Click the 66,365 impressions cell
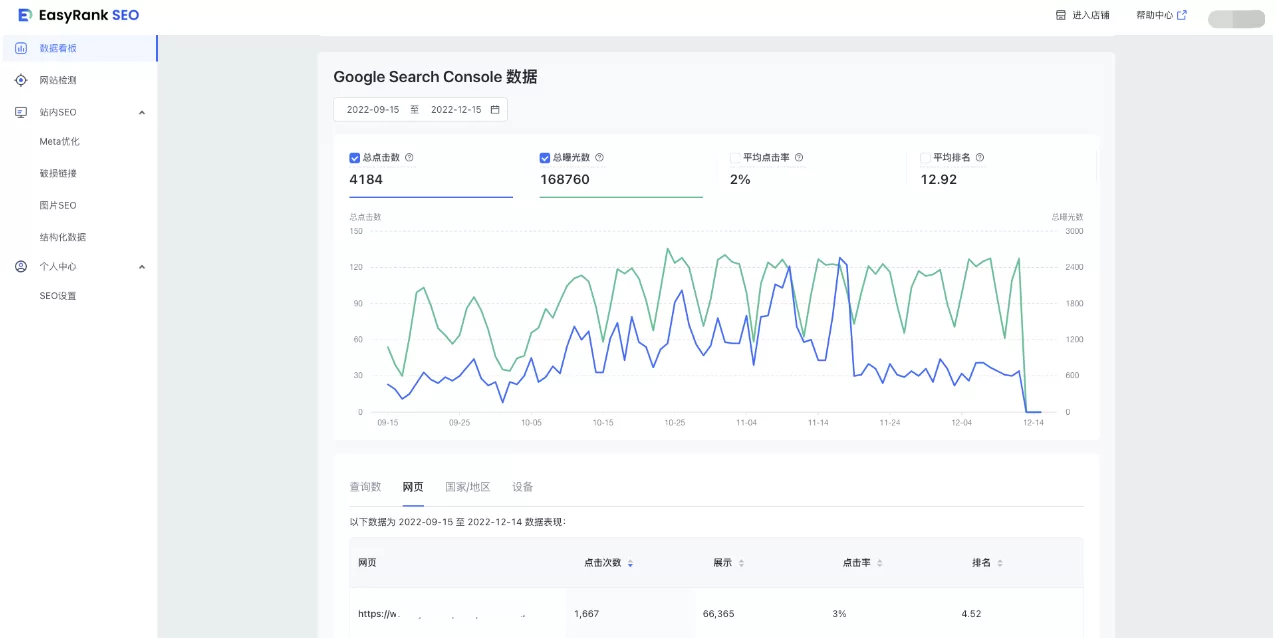1276x638 pixels. click(x=719, y=613)
